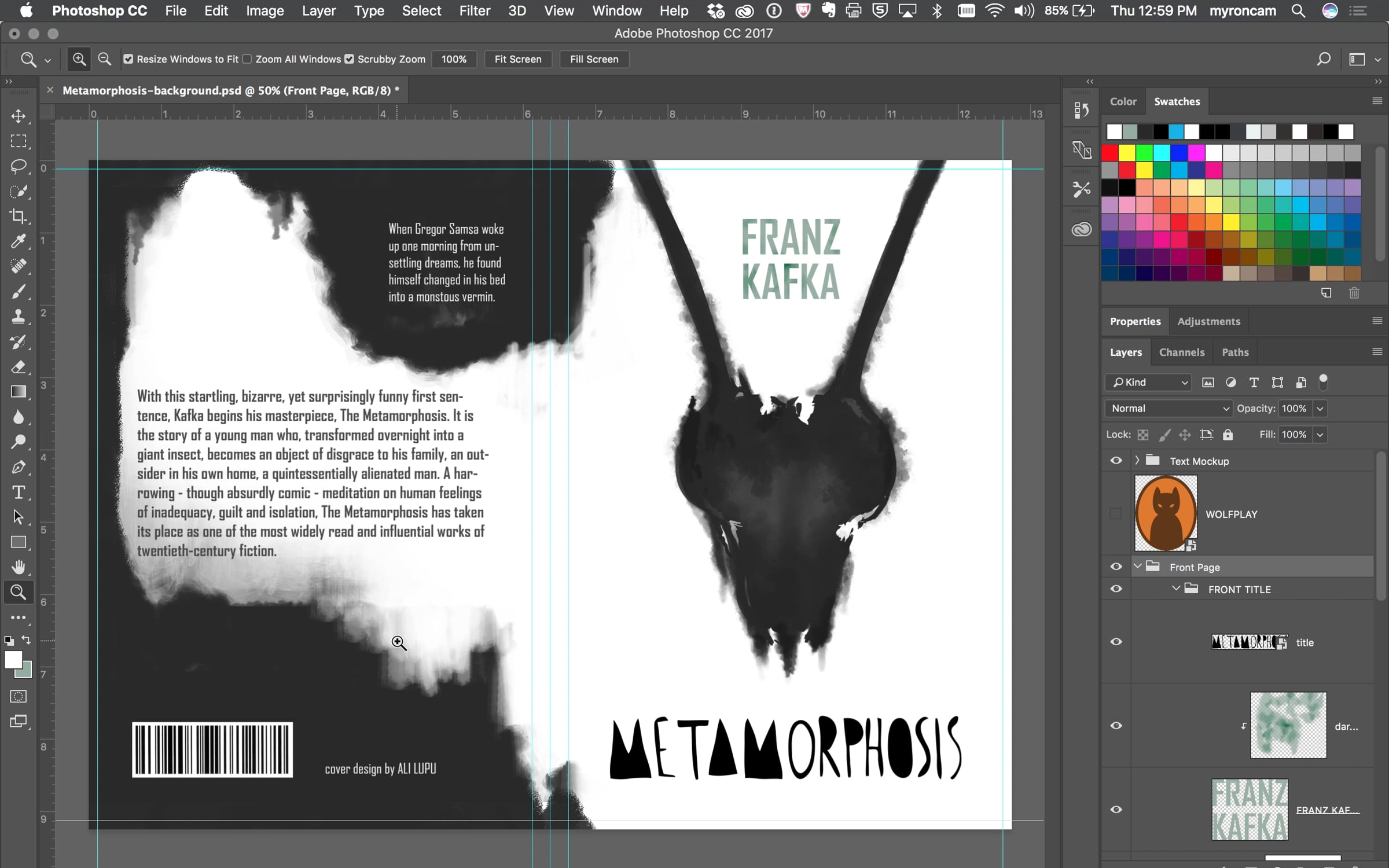Select the Horizontal Type tool
The image size is (1389, 868).
click(19, 492)
